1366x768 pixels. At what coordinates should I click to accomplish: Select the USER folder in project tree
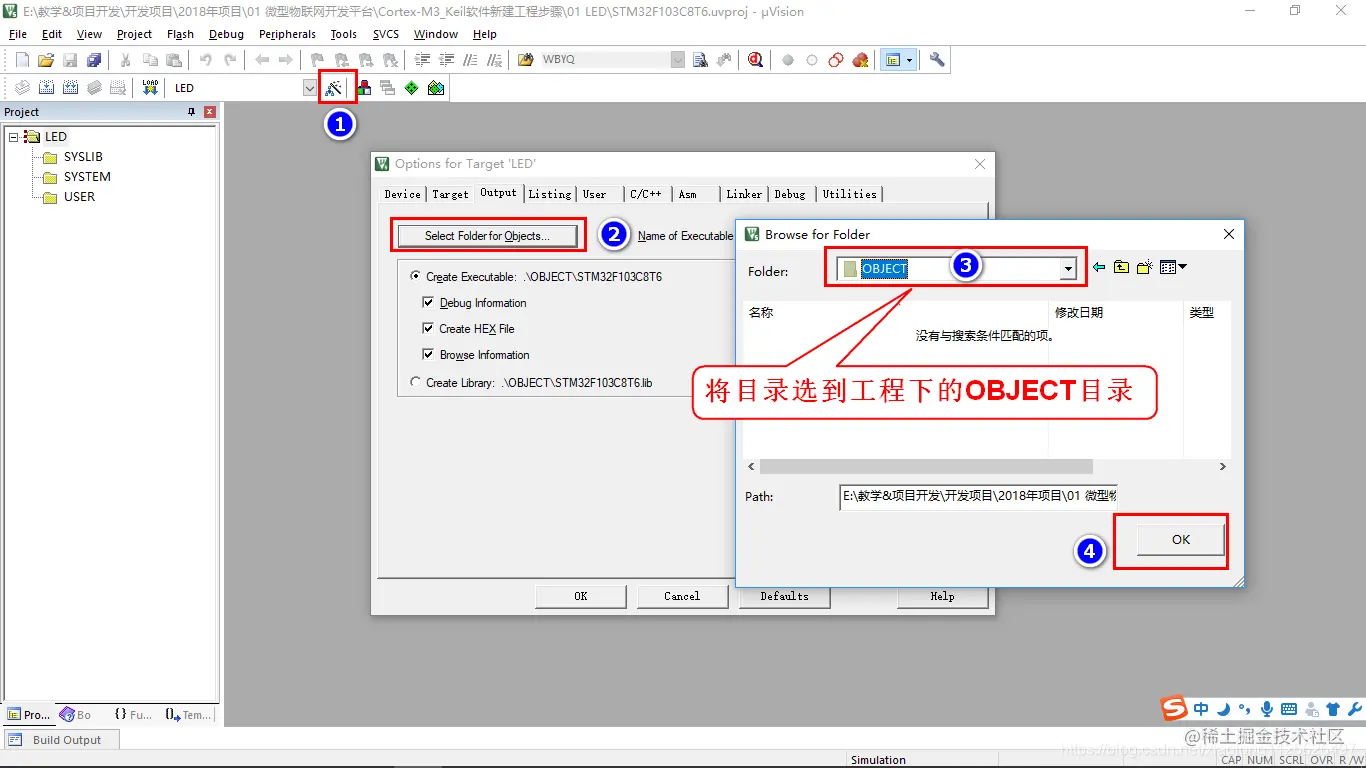[79, 197]
